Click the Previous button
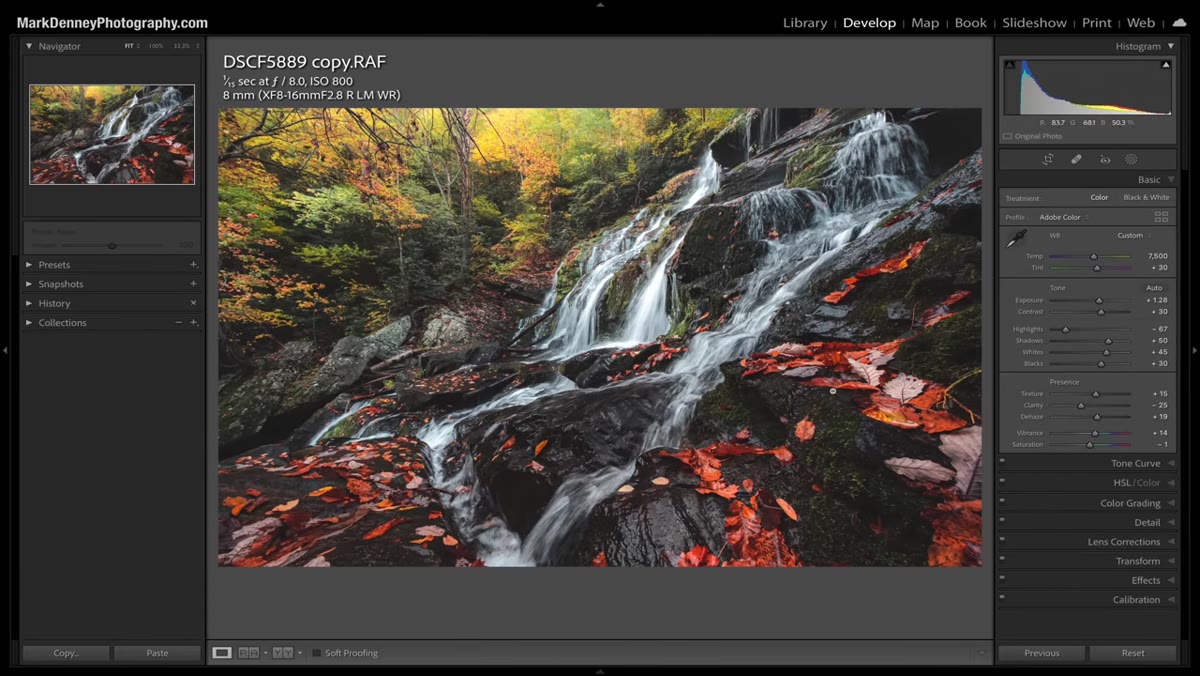Image resolution: width=1200 pixels, height=676 pixels. pos(1041,653)
